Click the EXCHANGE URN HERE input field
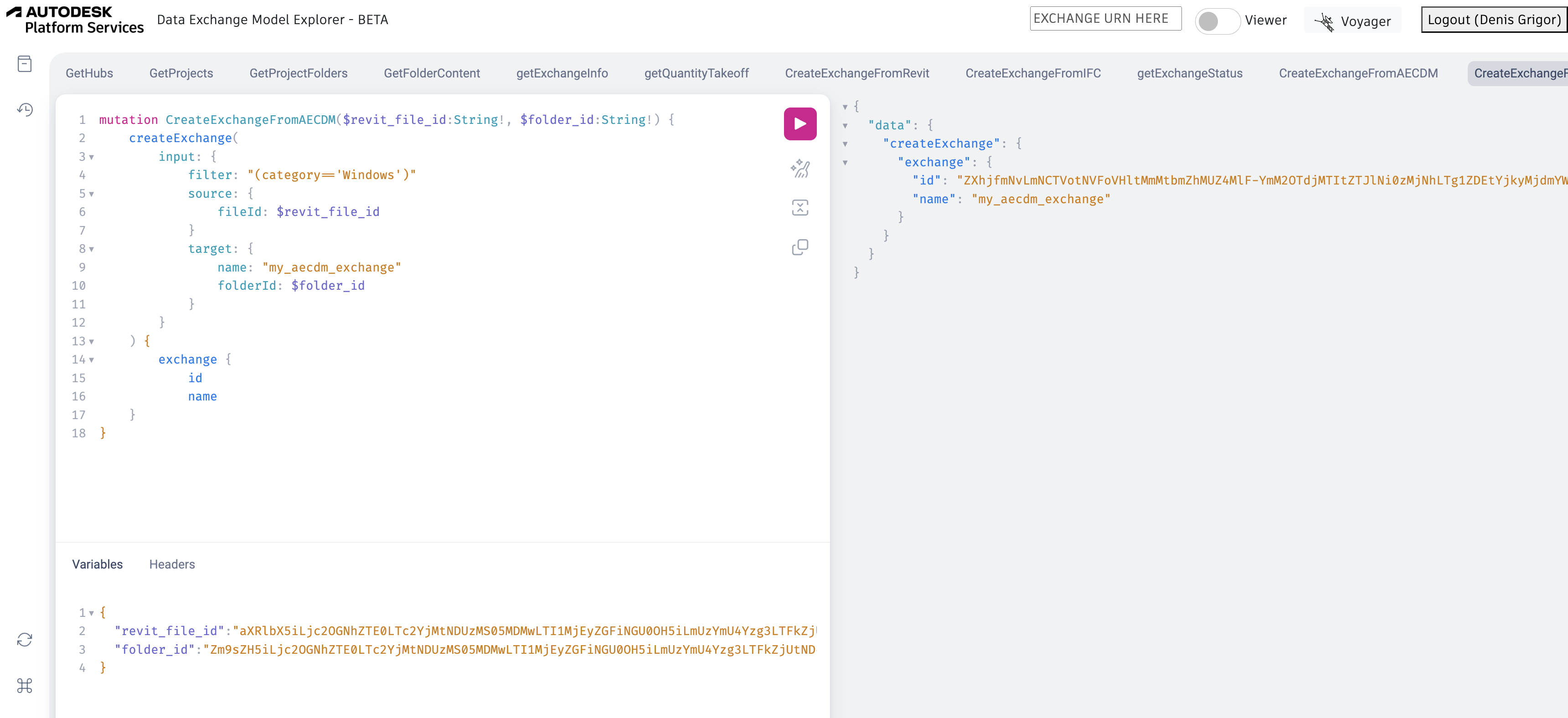 [1105, 19]
